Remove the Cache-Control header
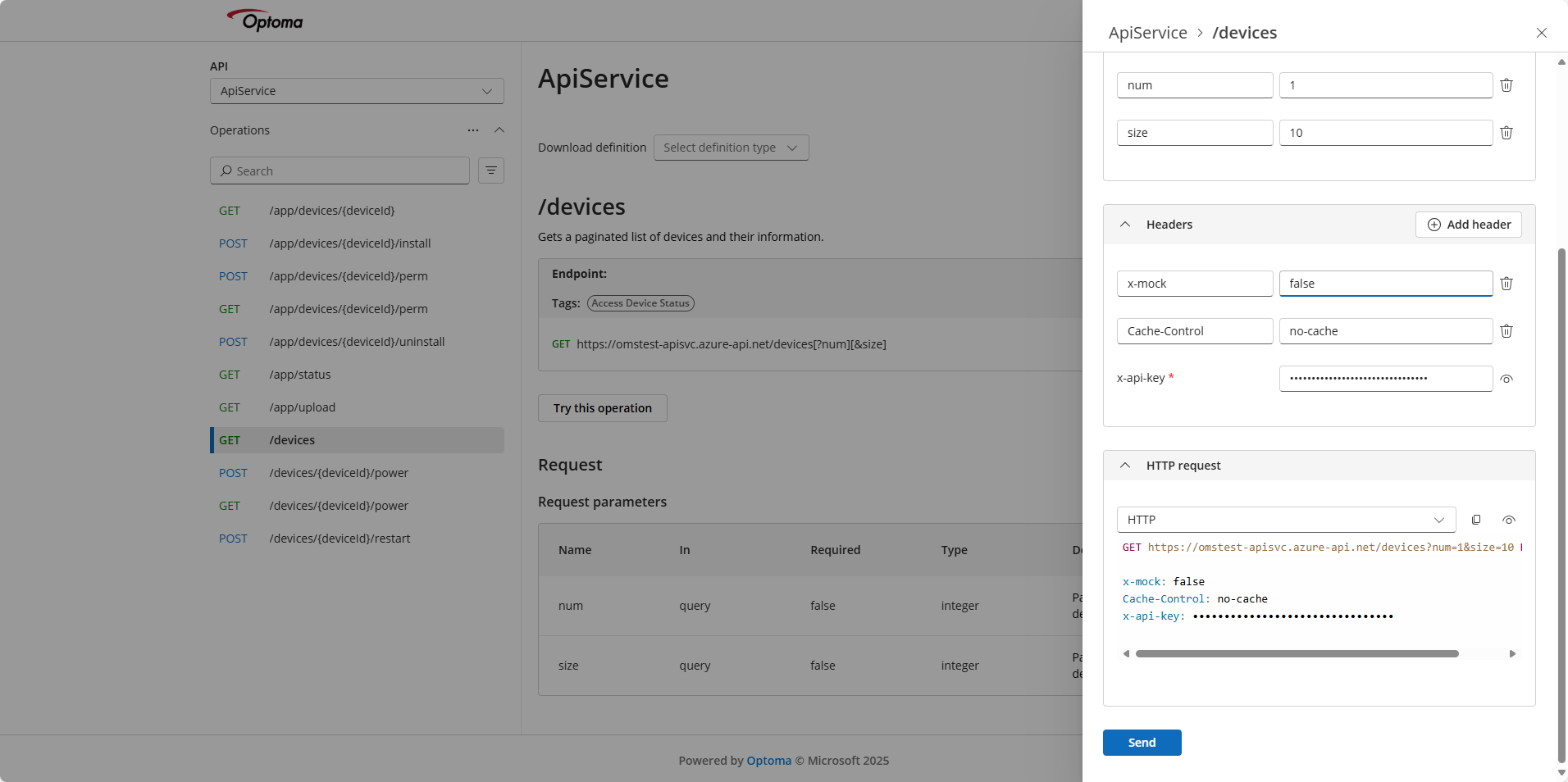Screen dimensions: 1568x782 click(x=1506, y=331)
